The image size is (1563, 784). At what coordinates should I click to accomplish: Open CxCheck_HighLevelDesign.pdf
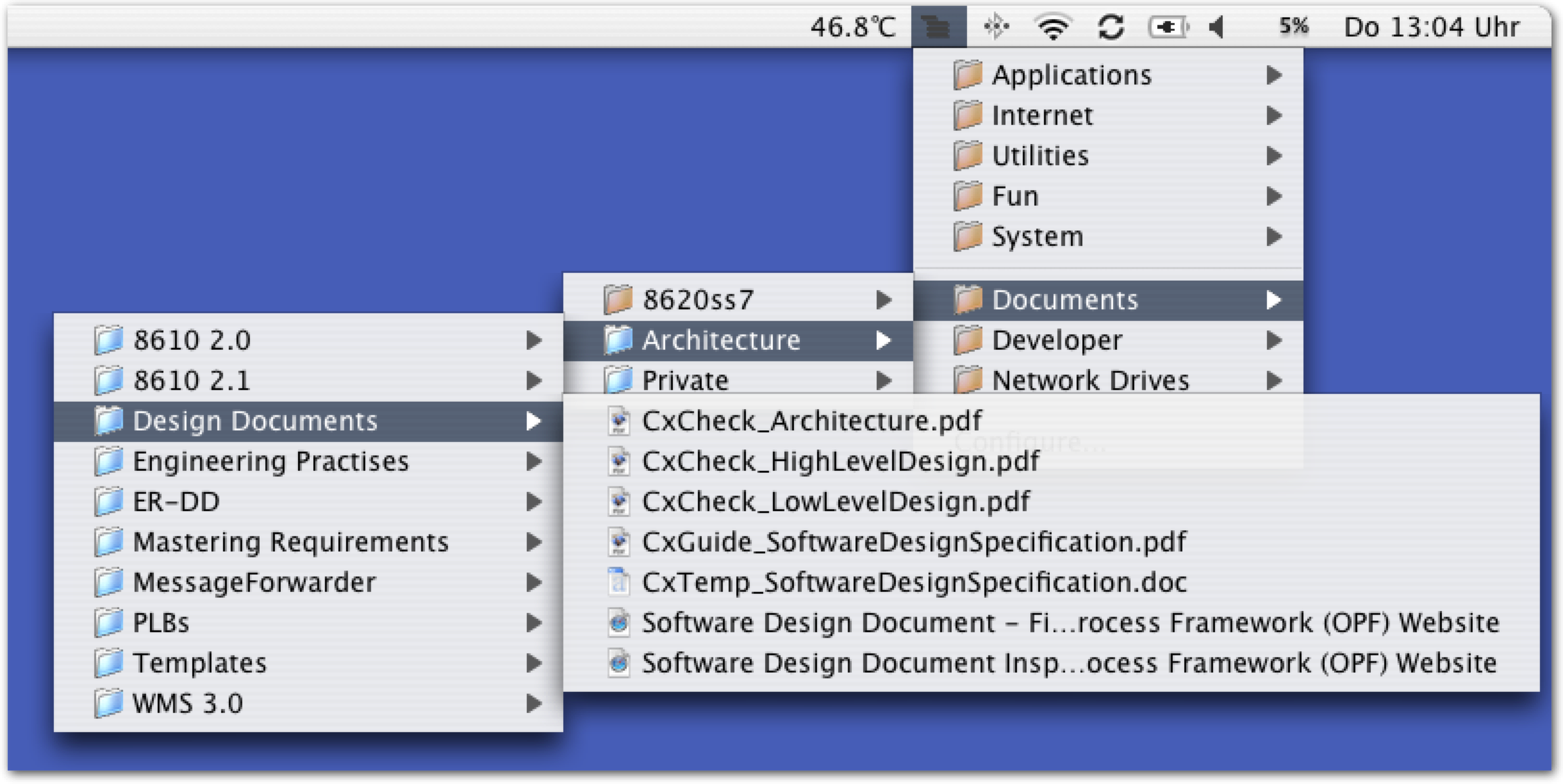840,461
